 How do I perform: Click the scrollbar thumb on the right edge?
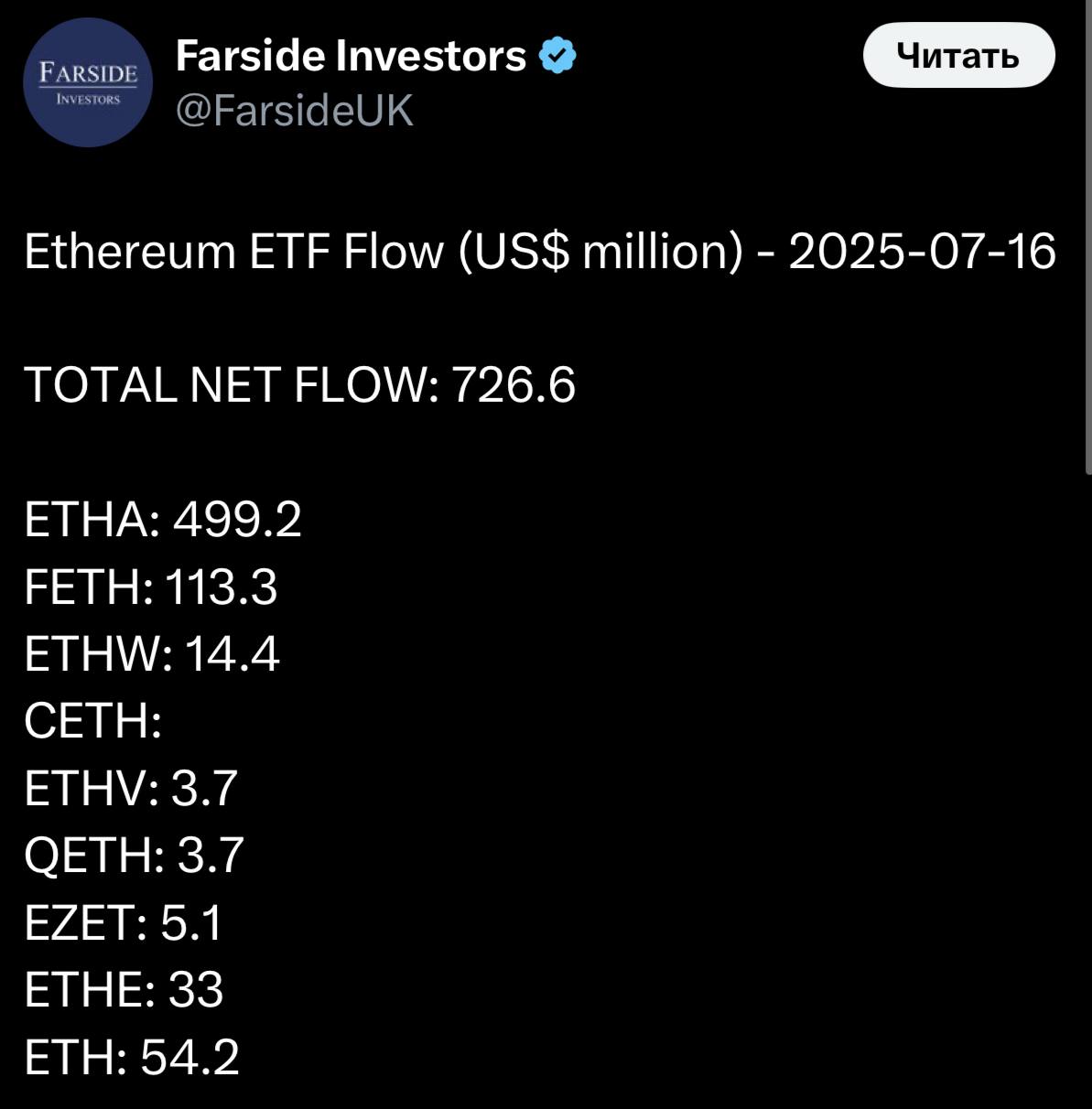tap(1087, 238)
